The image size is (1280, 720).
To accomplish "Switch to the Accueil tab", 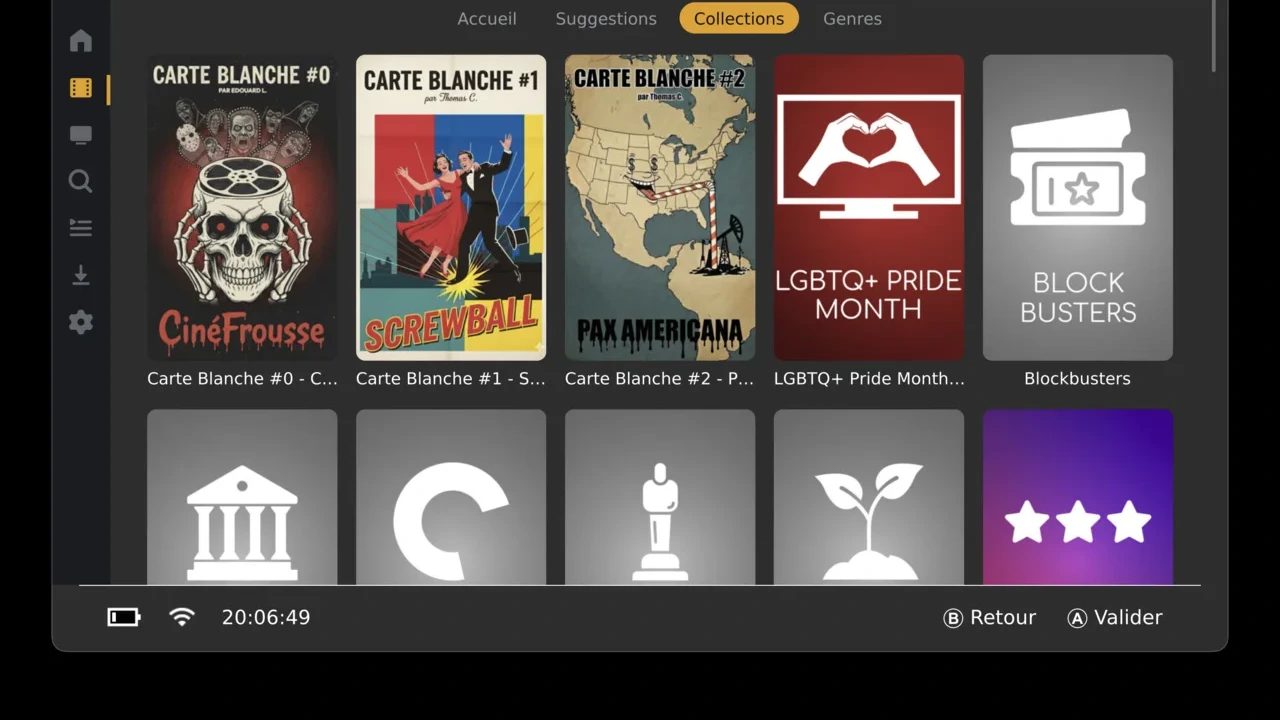I will pos(487,18).
